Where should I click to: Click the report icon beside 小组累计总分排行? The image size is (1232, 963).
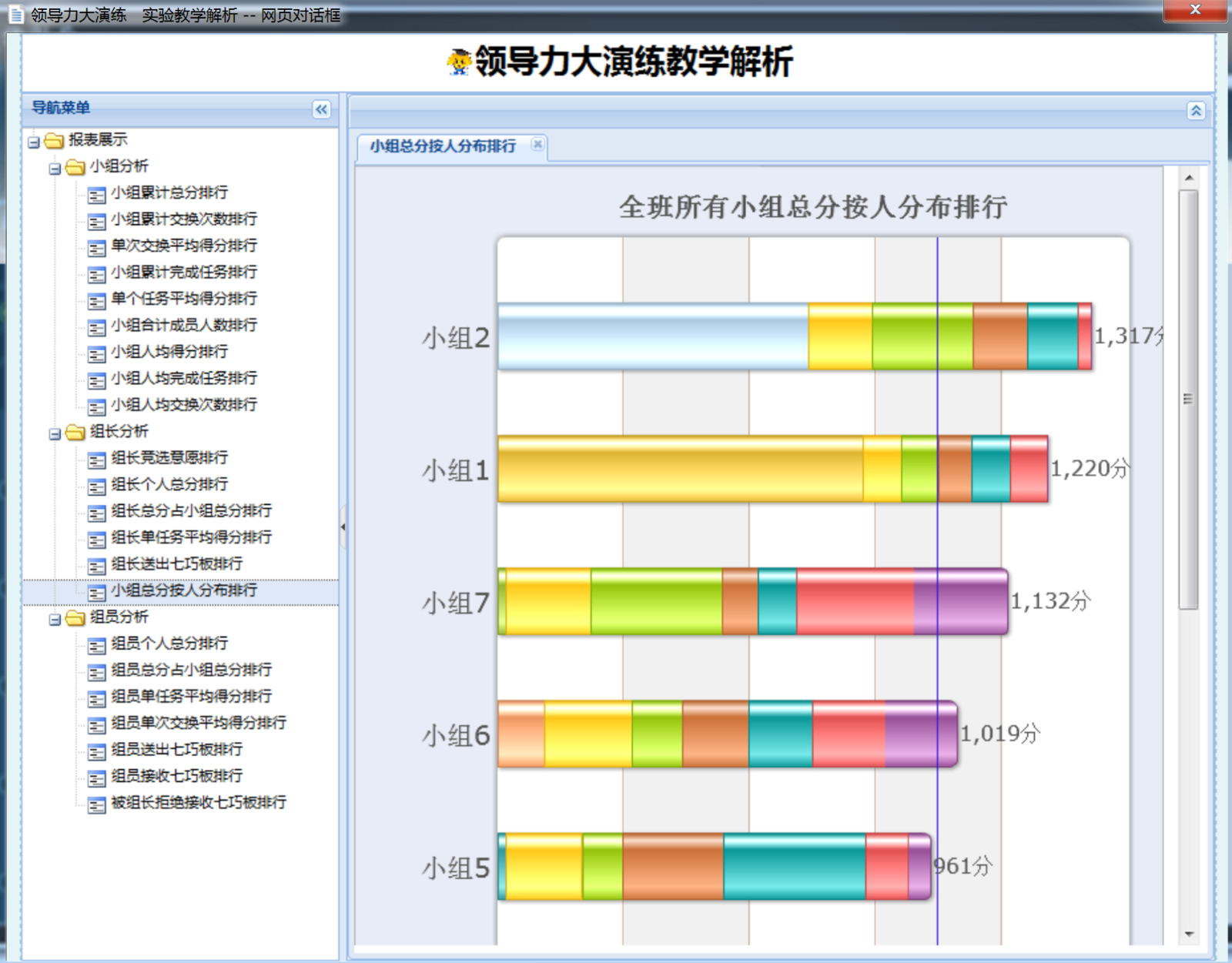tap(96, 195)
